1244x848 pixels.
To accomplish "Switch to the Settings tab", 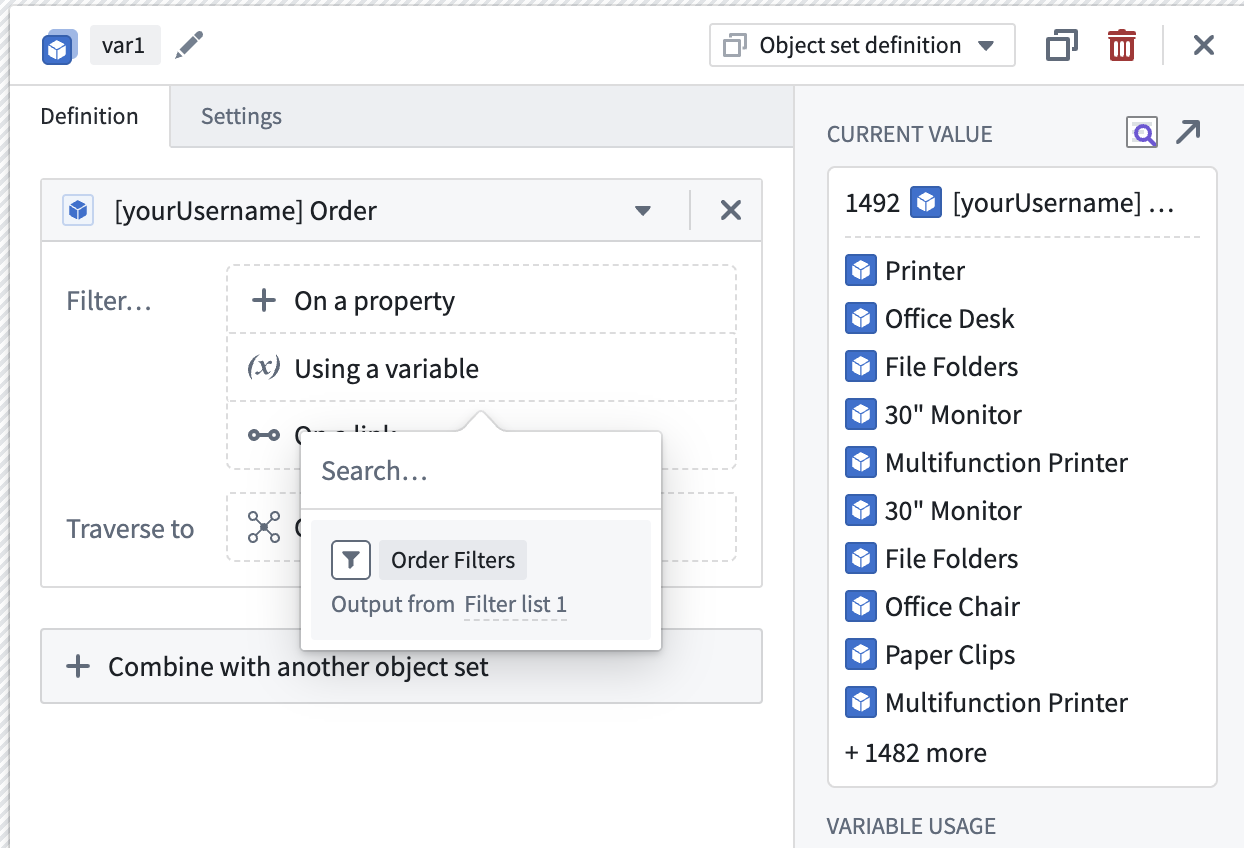I will click(241, 116).
